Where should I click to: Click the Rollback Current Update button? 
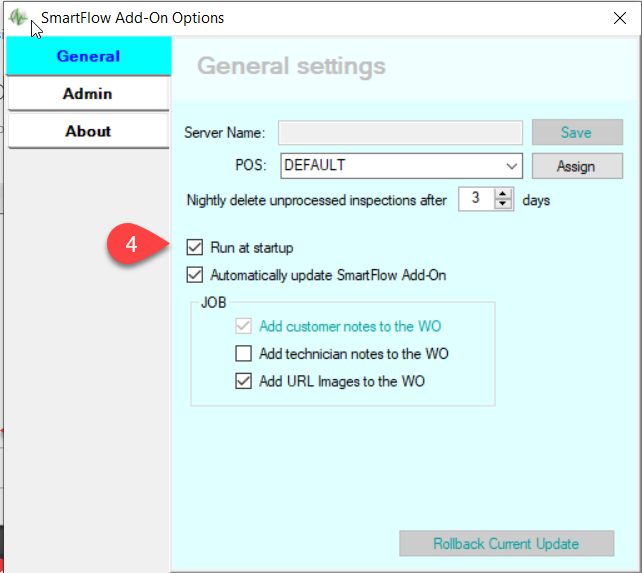coord(506,544)
